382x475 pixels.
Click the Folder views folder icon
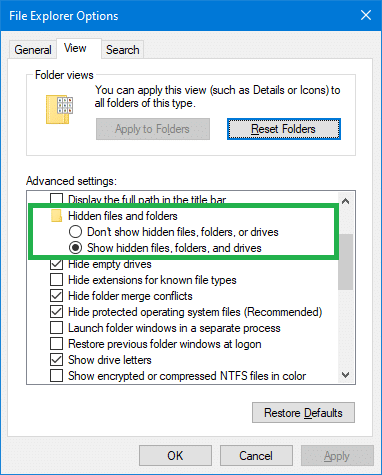click(x=59, y=110)
